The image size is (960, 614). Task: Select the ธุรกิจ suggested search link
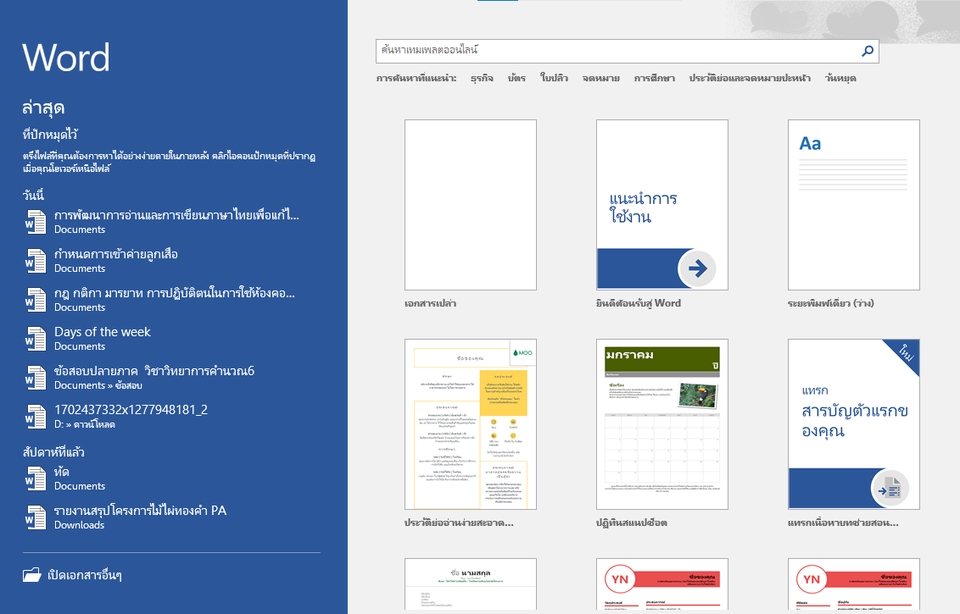[482, 78]
